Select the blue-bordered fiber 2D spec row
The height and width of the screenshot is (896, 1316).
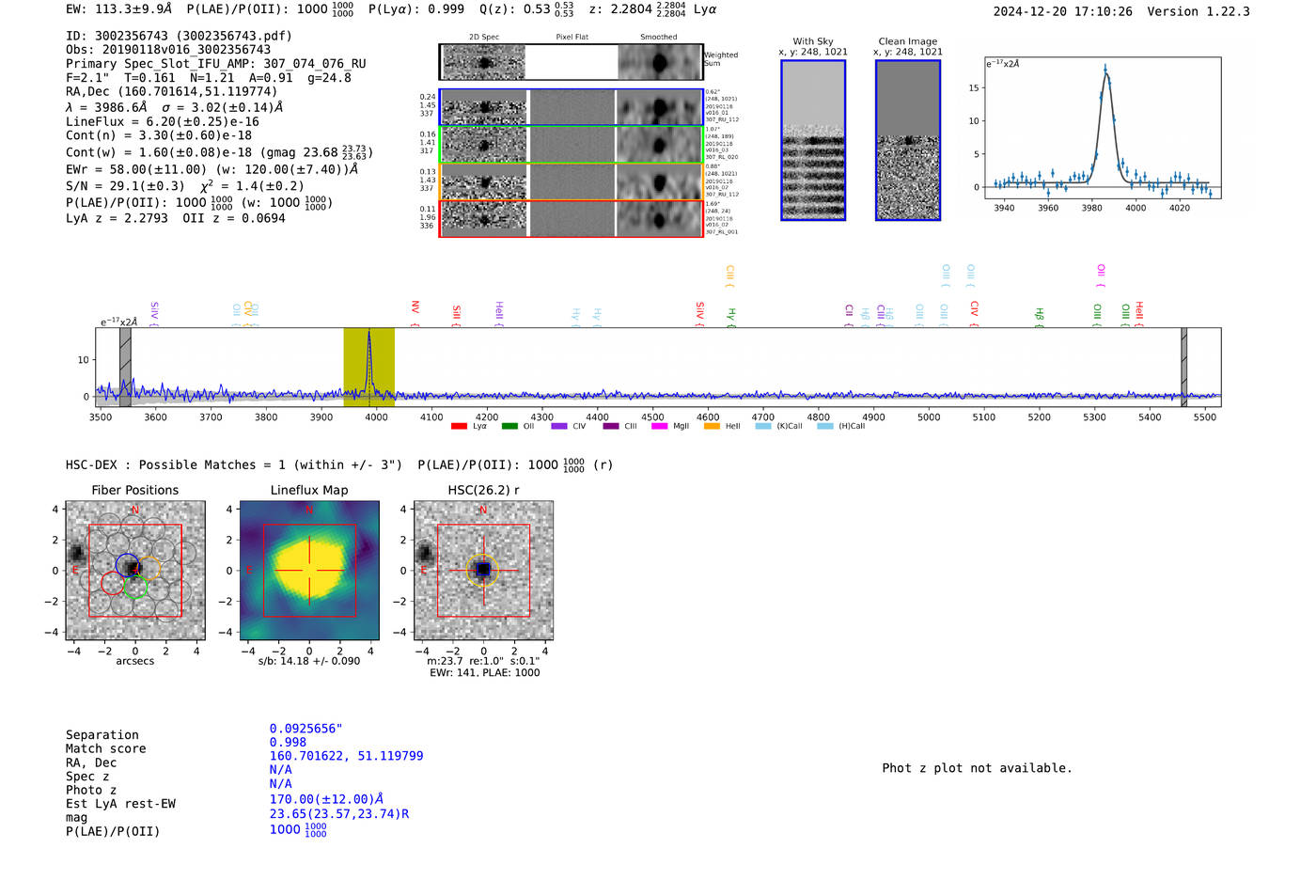coord(572,107)
